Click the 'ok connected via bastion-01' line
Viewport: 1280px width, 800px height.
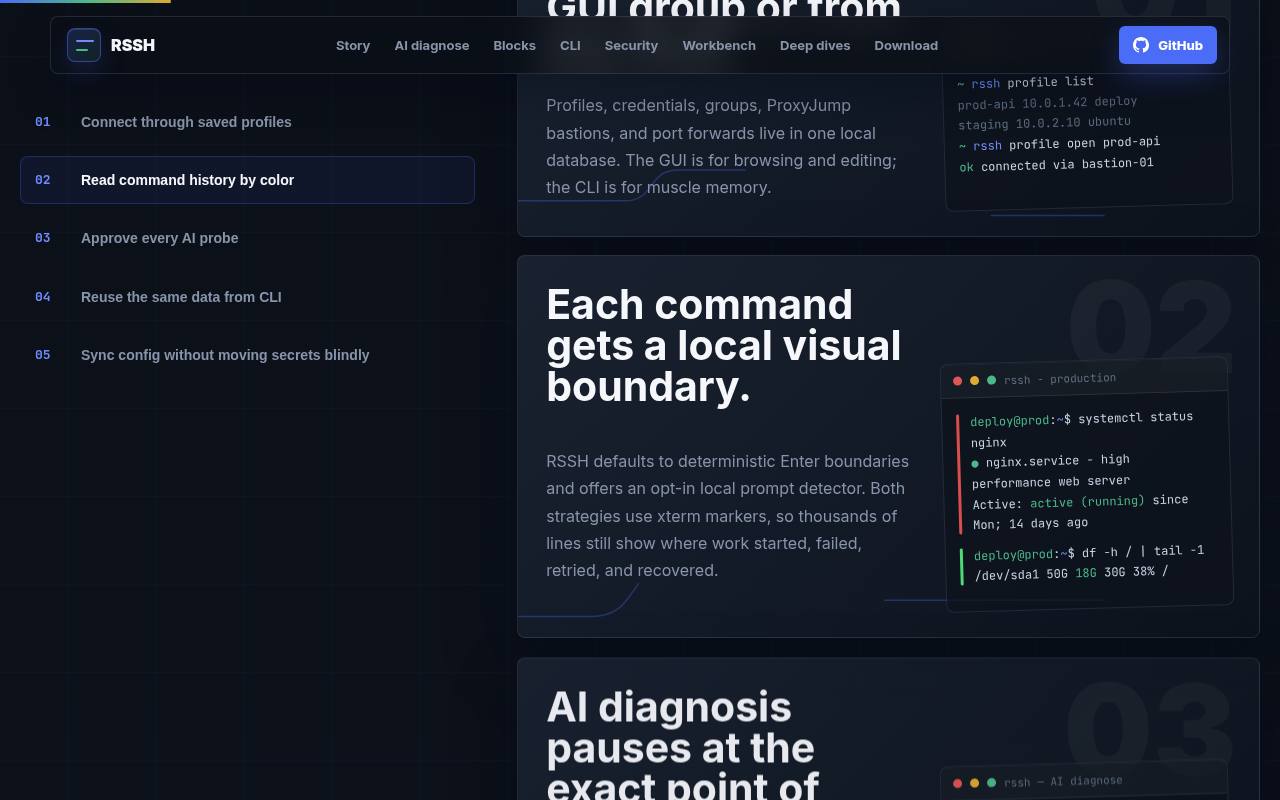point(1056,164)
